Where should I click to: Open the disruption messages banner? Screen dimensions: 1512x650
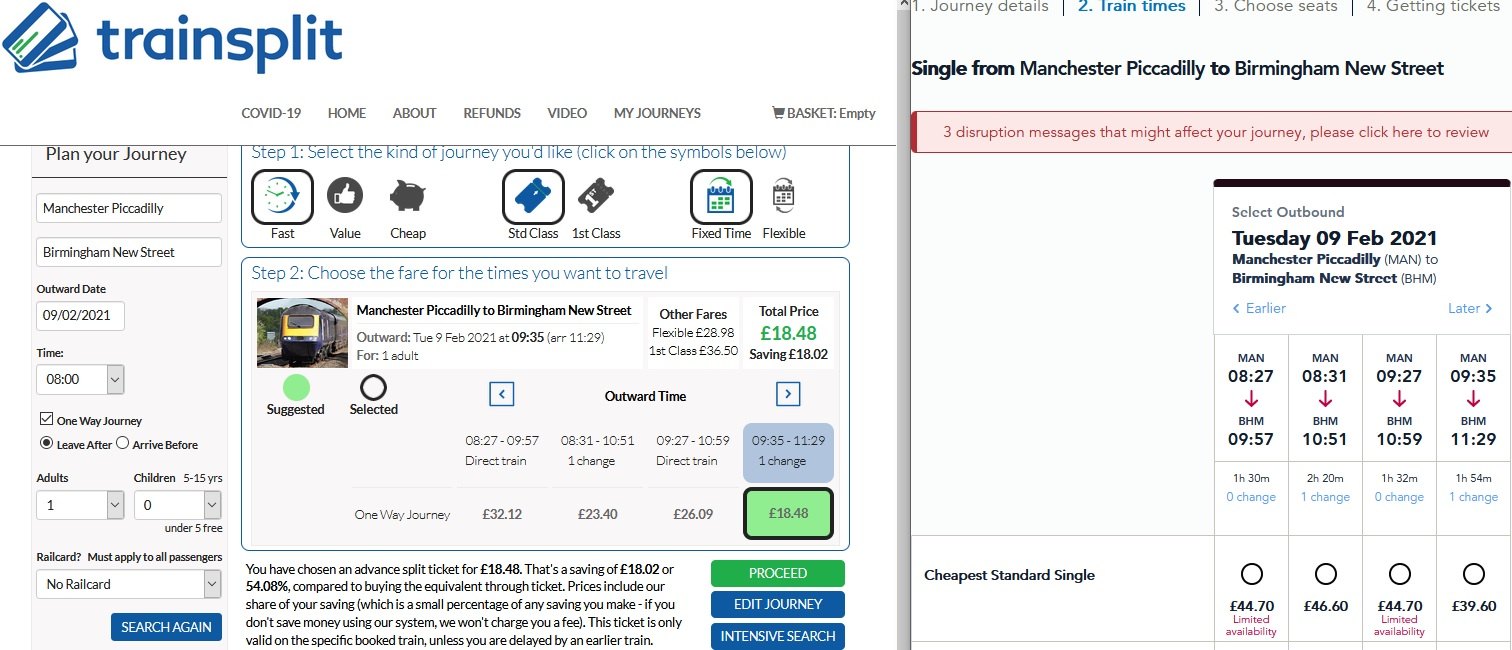(x=1211, y=132)
